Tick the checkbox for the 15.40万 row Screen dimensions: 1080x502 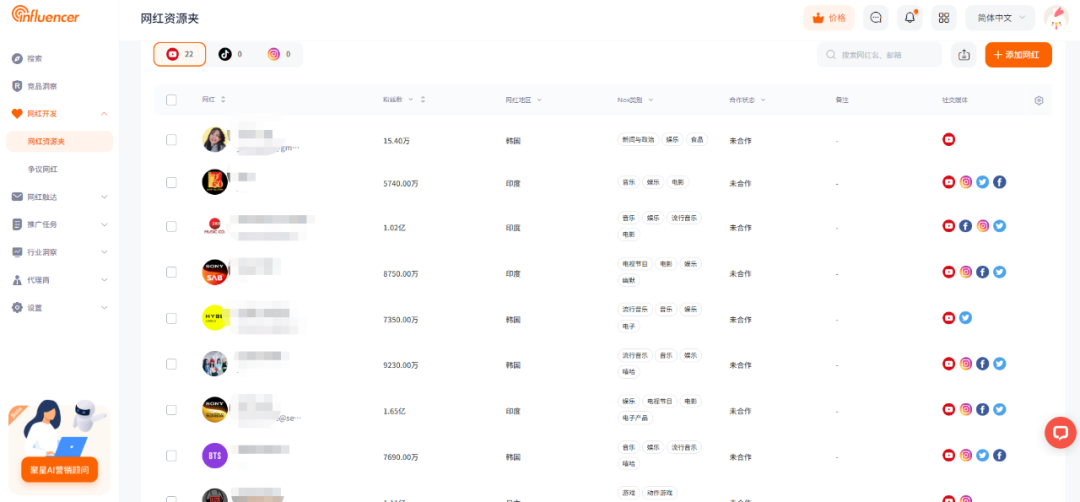click(x=172, y=140)
